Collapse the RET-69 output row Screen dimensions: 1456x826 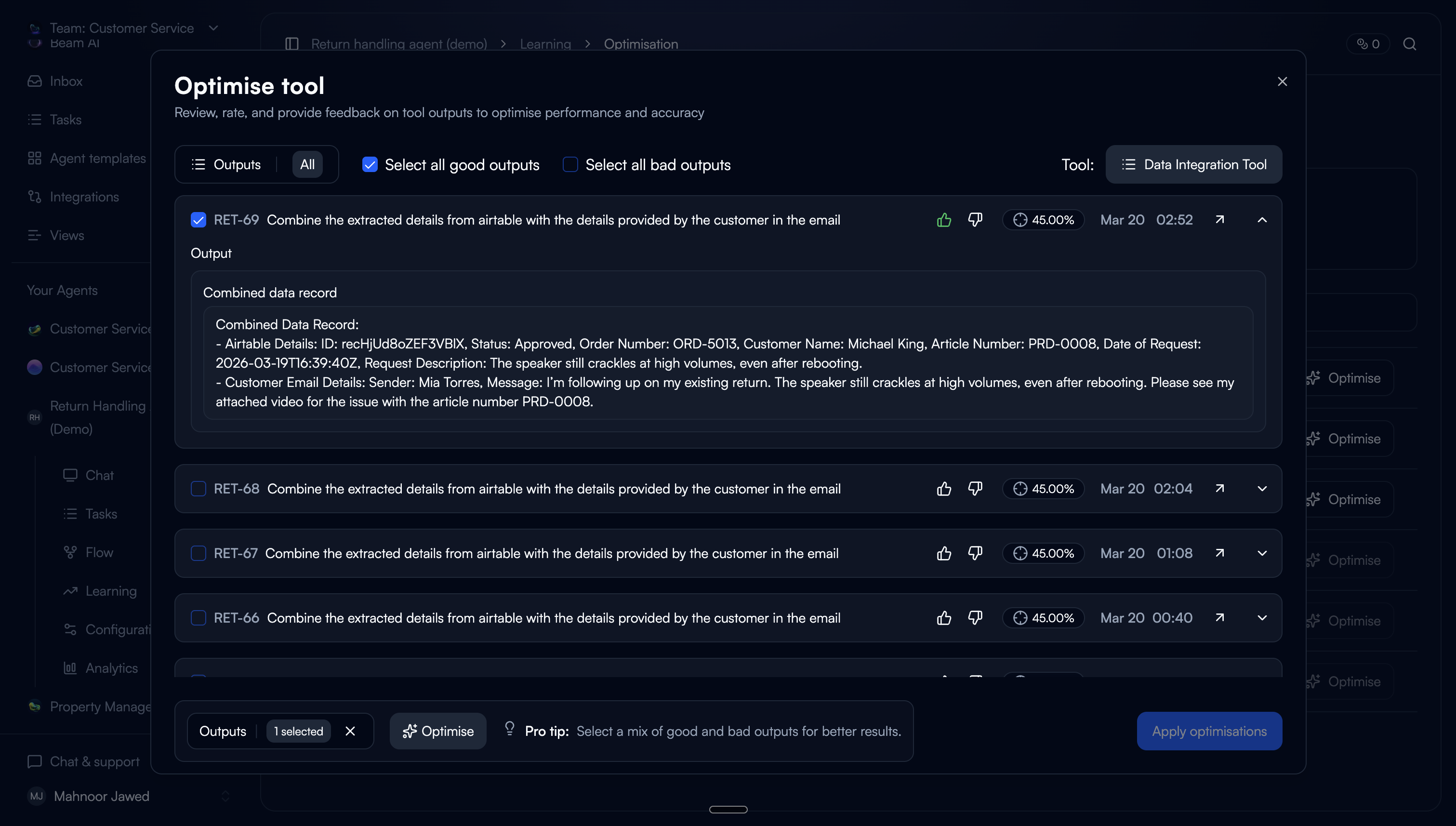coord(1262,220)
